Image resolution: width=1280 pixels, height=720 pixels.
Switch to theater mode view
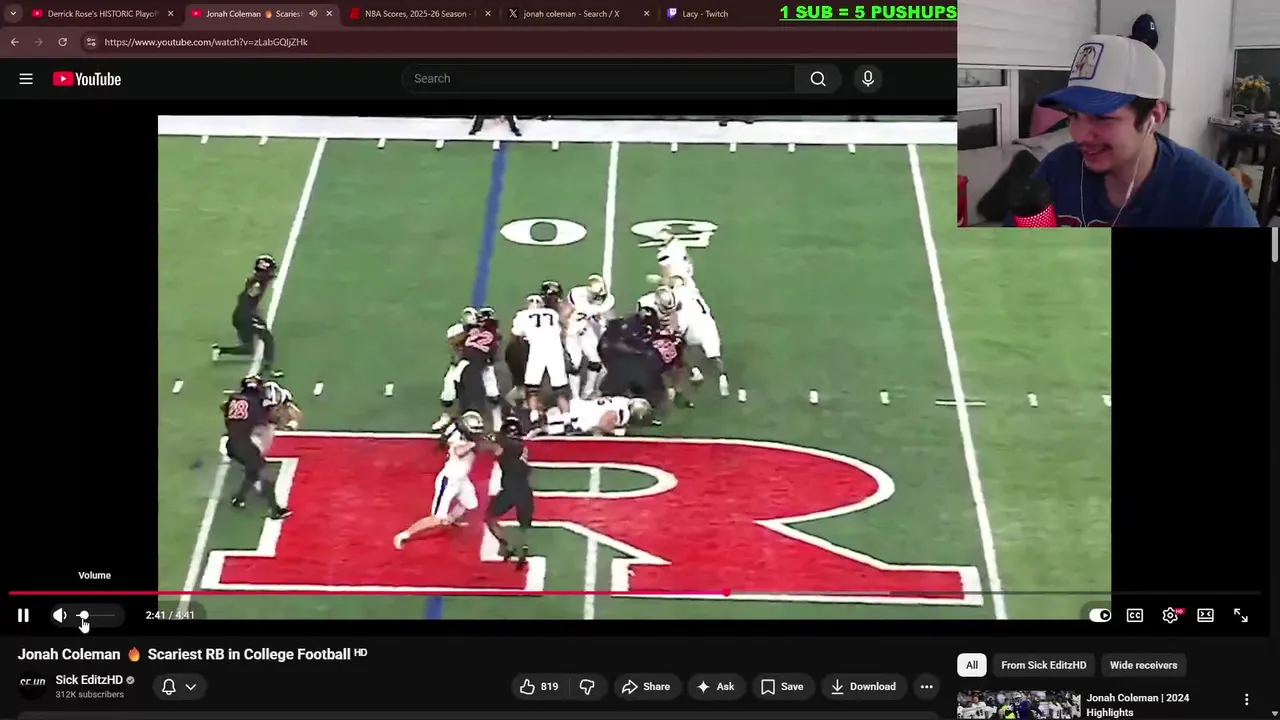[x=1205, y=615]
